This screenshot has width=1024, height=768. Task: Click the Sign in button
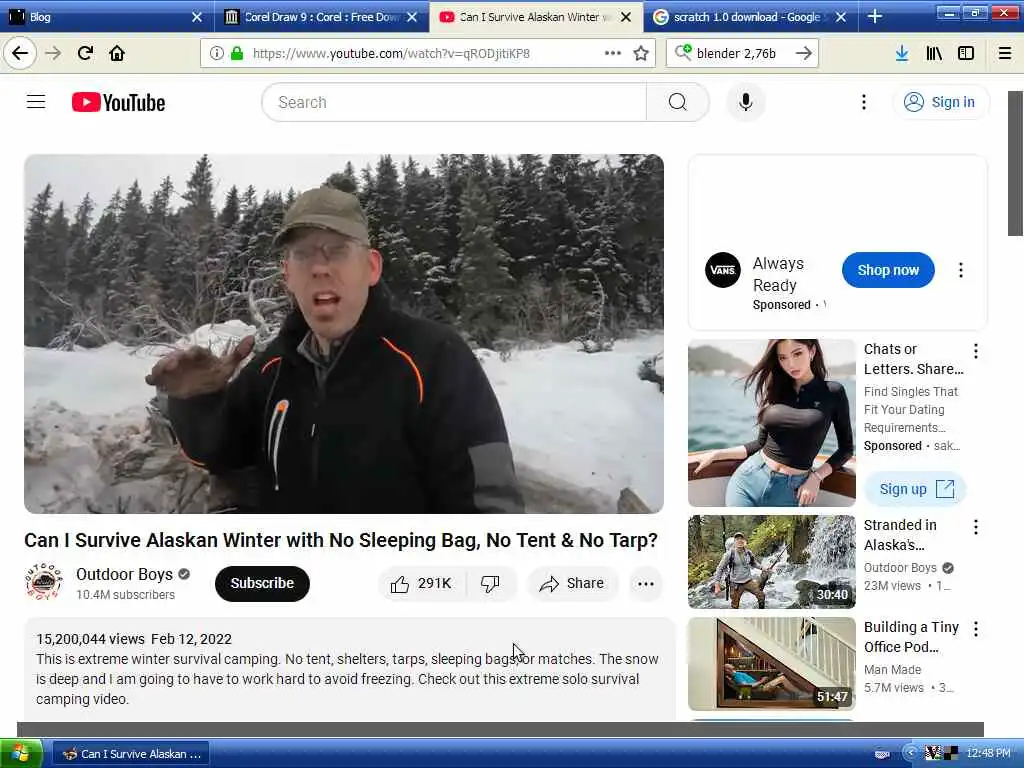[x=940, y=103]
